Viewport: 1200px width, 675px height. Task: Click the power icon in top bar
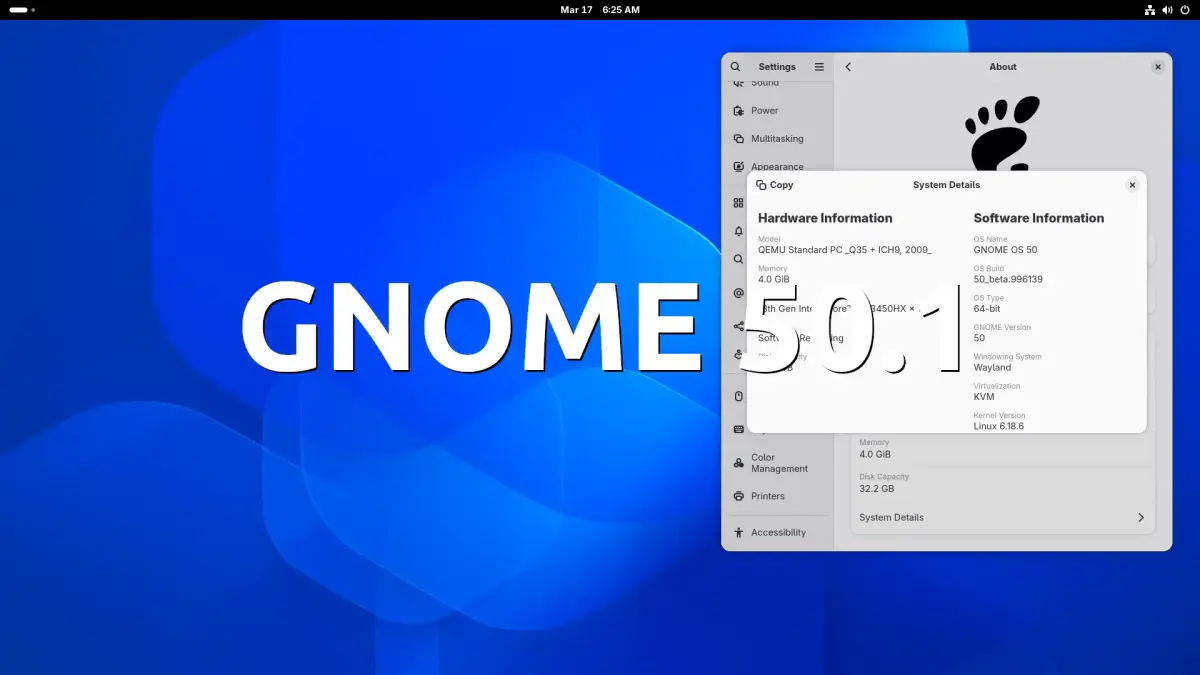point(1185,10)
